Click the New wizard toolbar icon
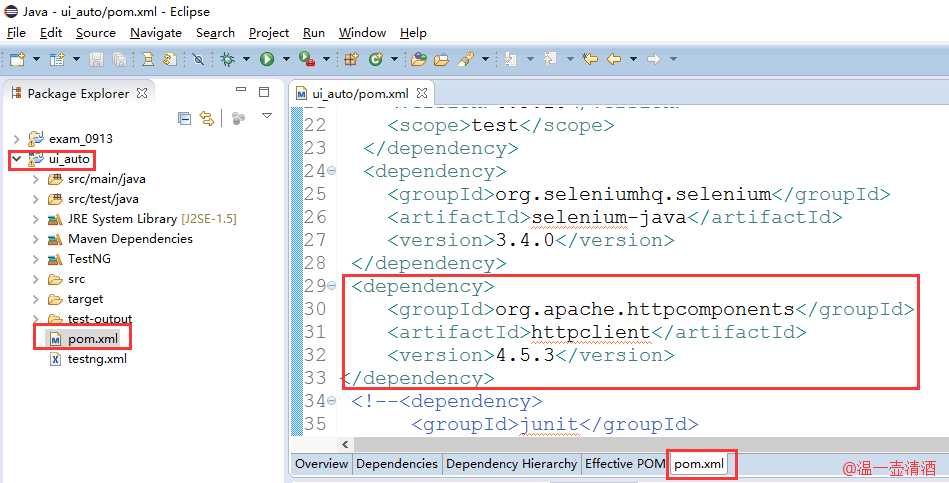 coord(18,59)
